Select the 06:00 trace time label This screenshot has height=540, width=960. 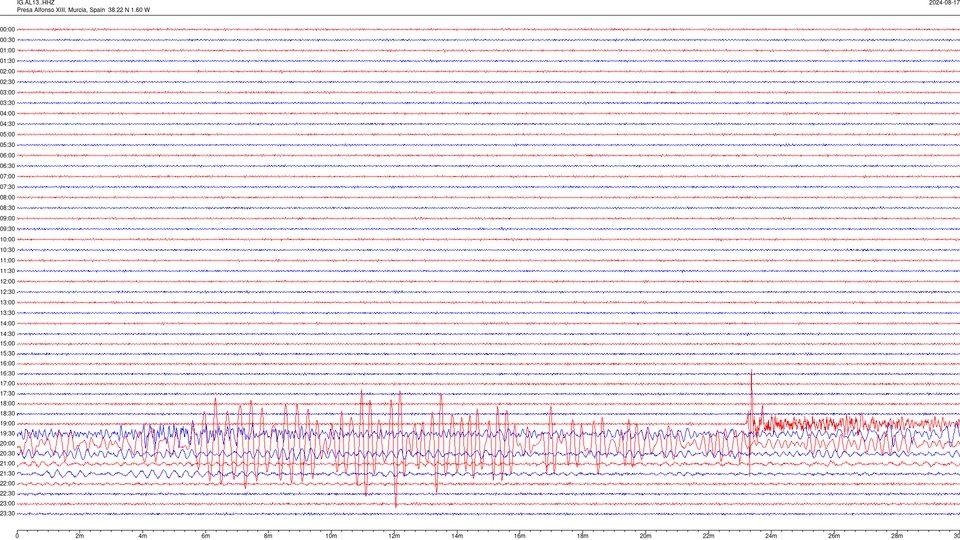(7, 156)
